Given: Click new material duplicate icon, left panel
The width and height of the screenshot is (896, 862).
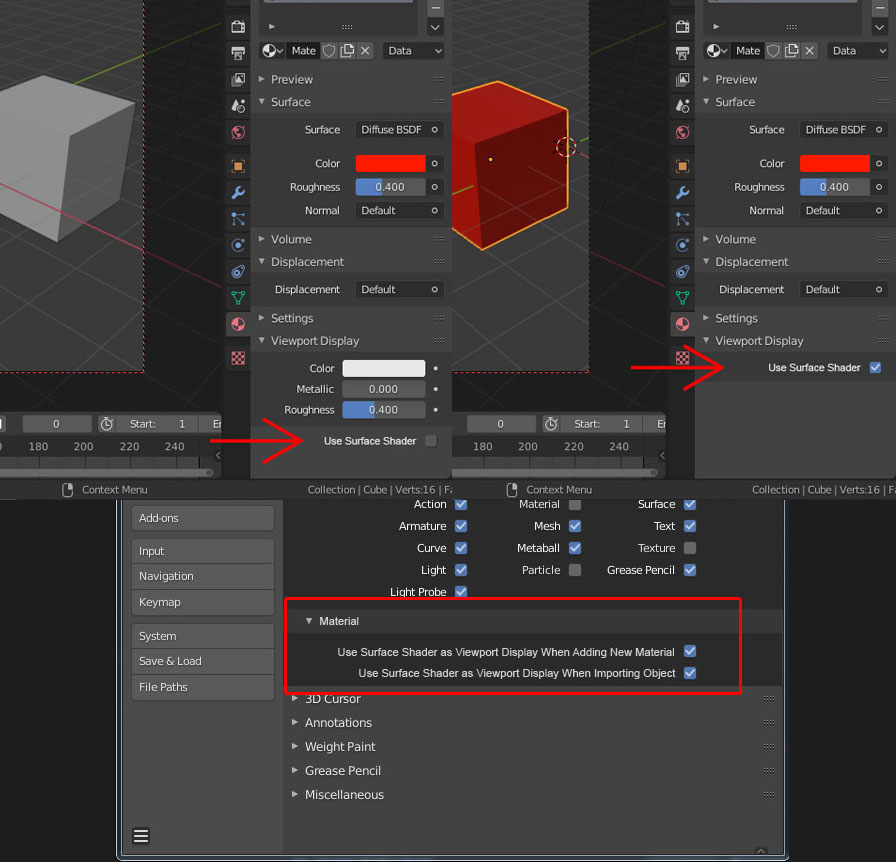Looking at the screenshot, I should pos(347,51).
